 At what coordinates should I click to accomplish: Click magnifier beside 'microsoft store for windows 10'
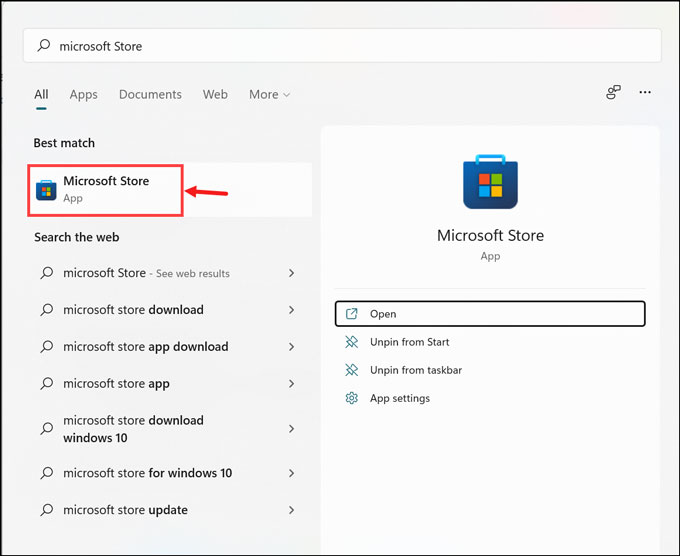tap(46, 473)
